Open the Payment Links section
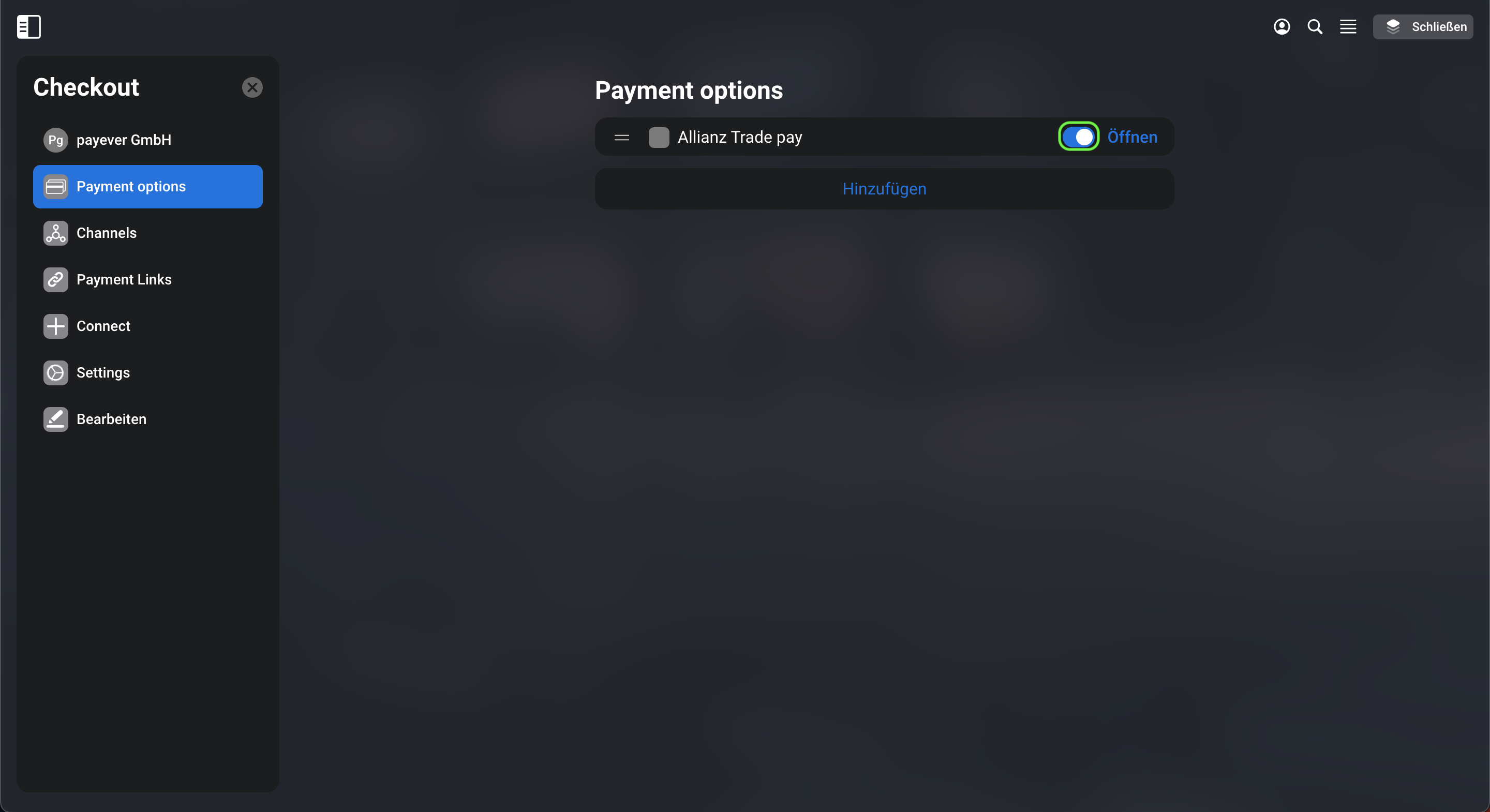This screenshot has width=1490, height=812. tap(147, 280)
